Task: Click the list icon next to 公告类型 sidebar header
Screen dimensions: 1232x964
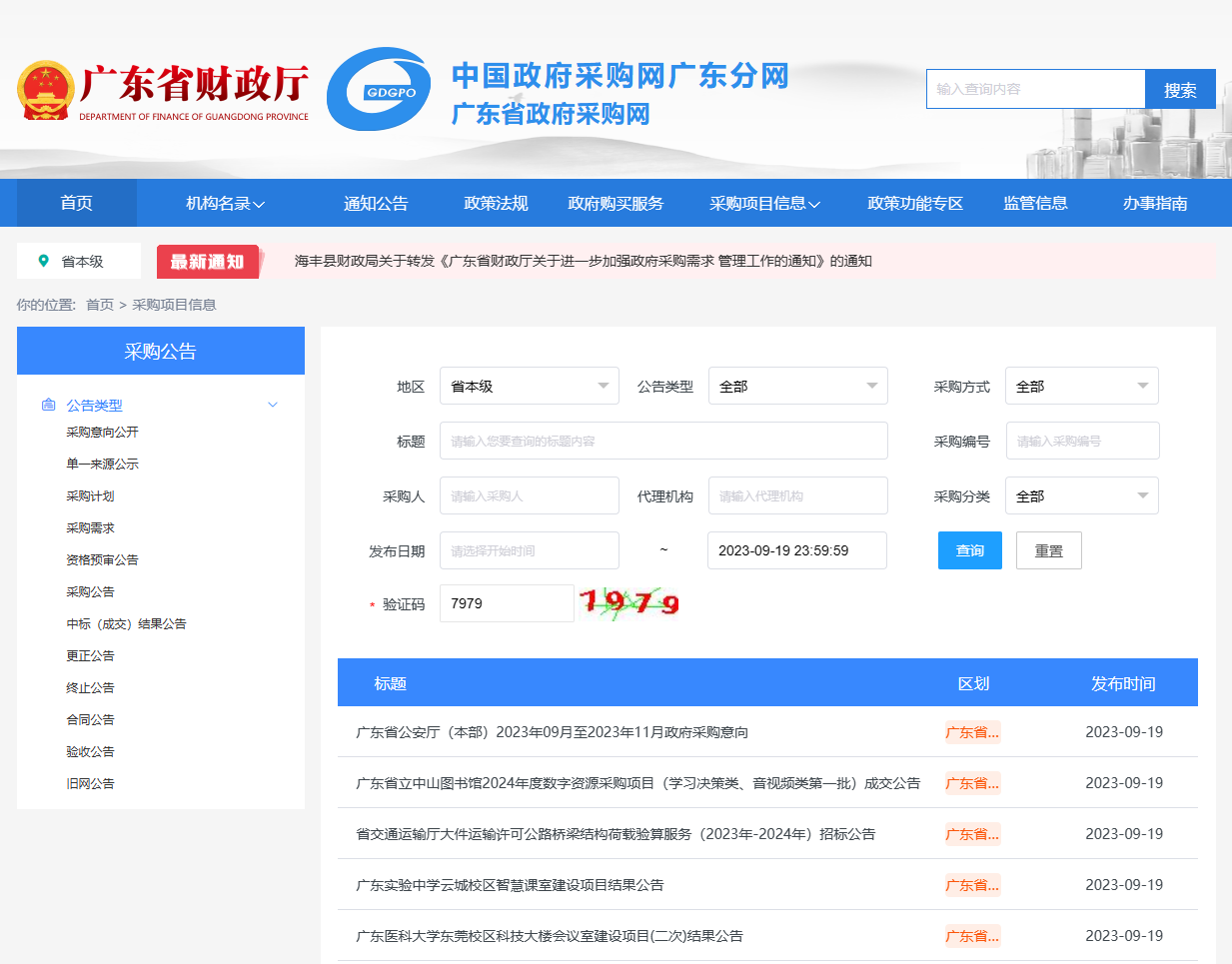Action: [49, 405]
